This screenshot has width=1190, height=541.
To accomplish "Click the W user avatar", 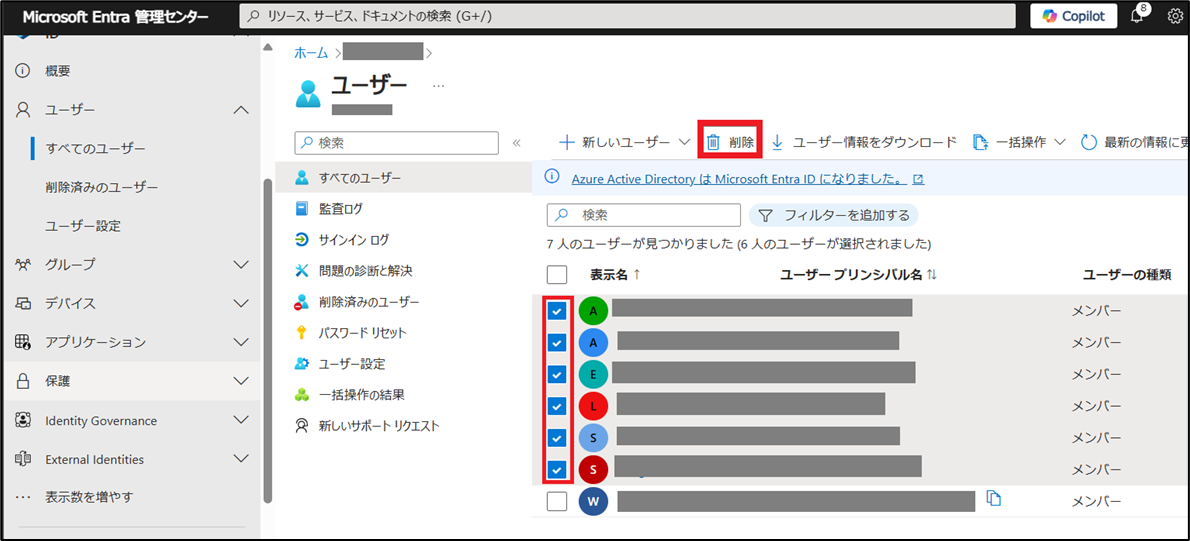I will tap(593, 502).
